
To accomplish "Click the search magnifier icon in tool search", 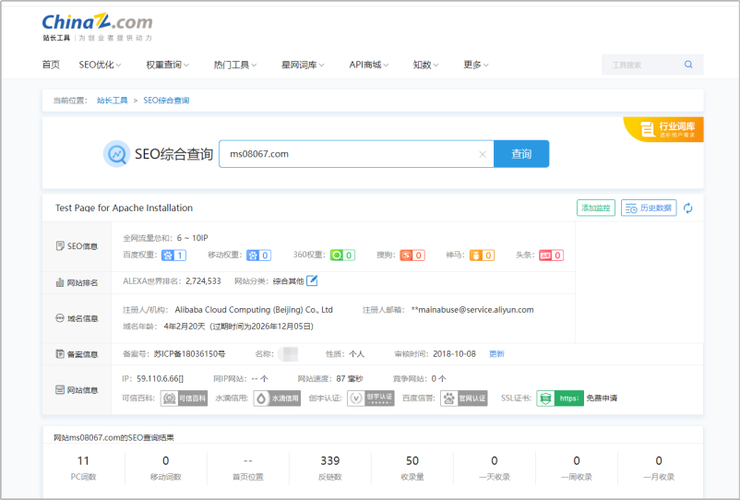I will tap(688, 65).
